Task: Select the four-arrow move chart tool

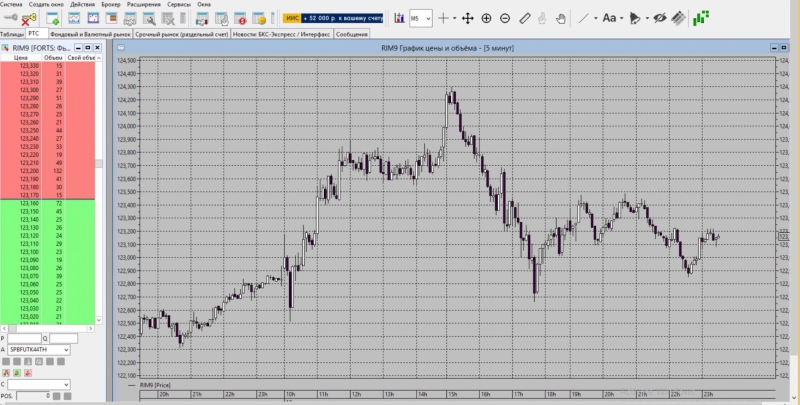Action: pos(467,18)
